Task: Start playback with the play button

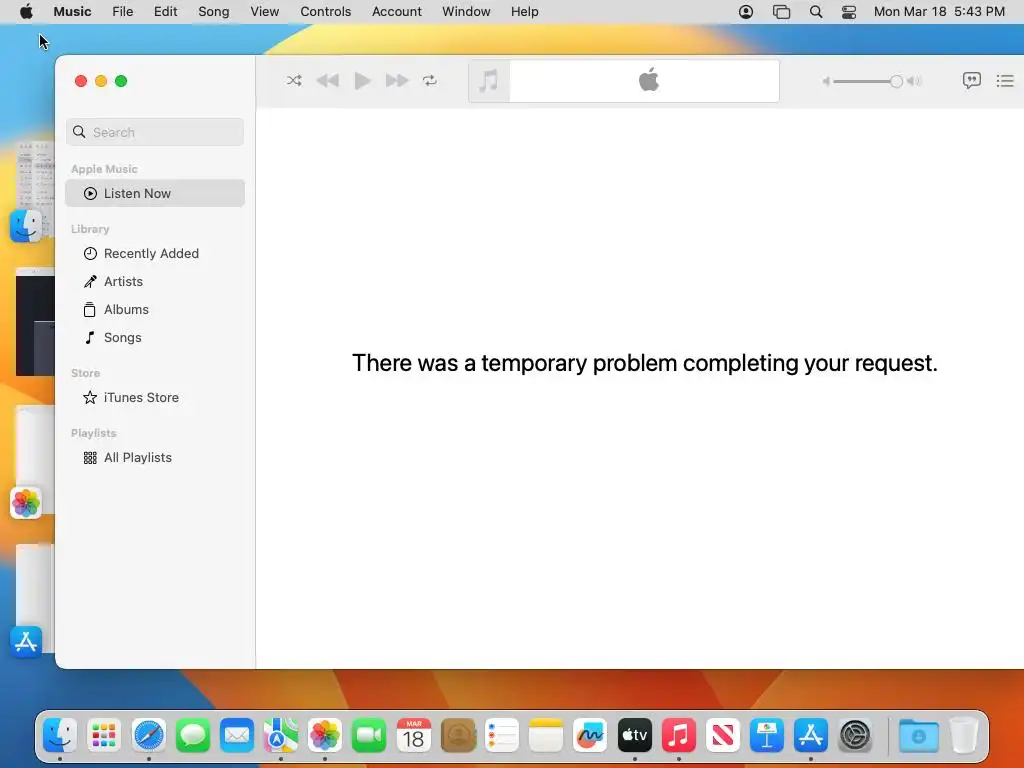Action: pos(362,80)
